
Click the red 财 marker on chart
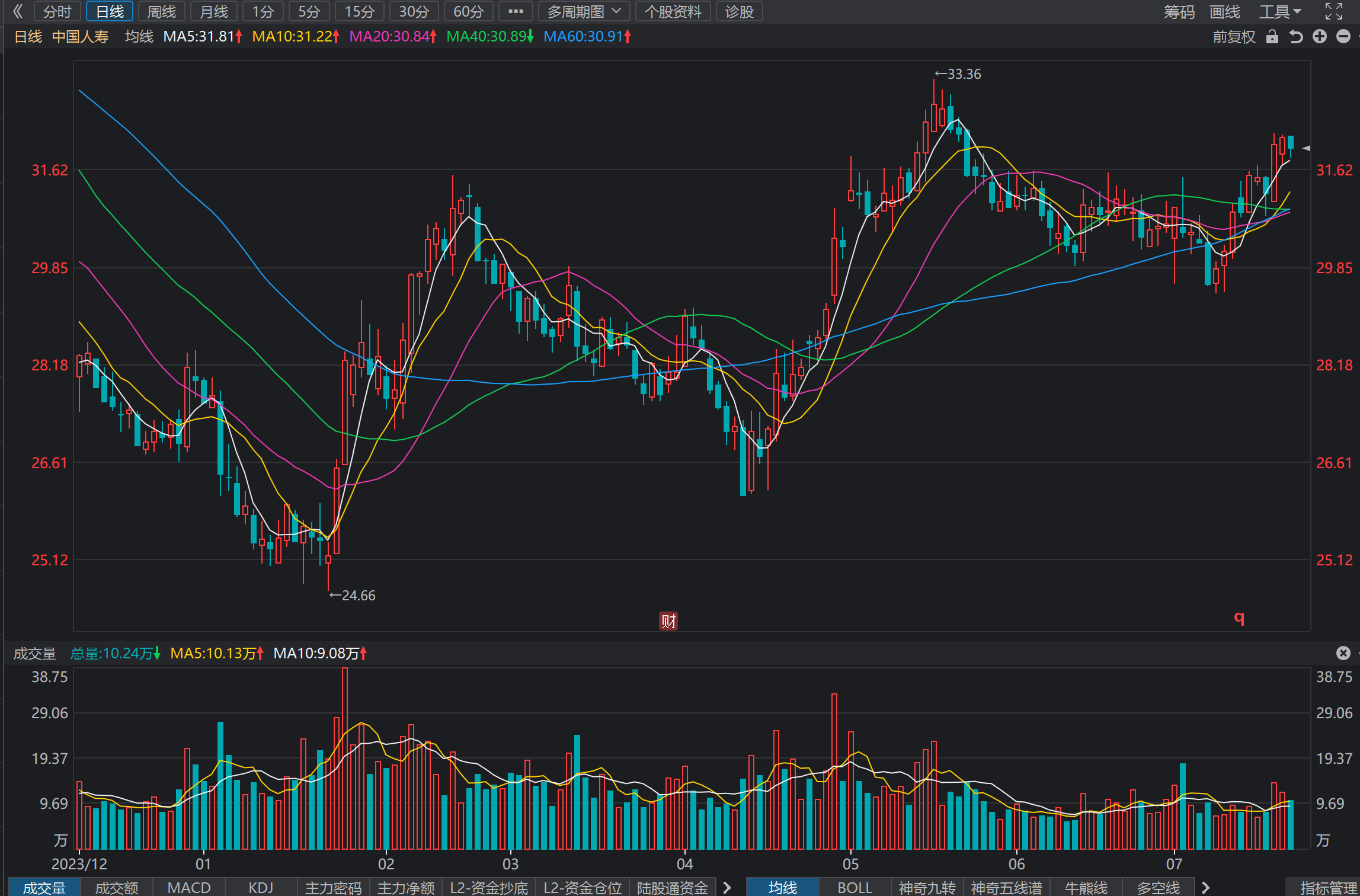coord(668,620)
